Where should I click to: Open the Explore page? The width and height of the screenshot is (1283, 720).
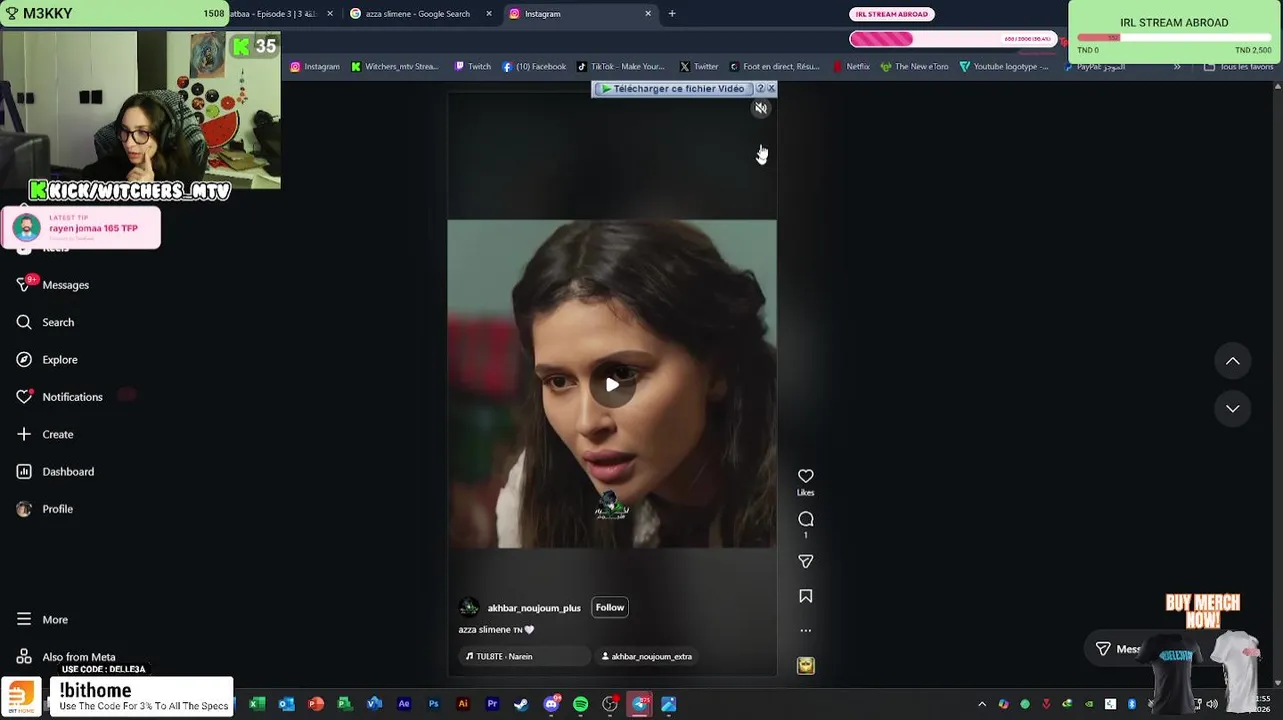(47, 360)
